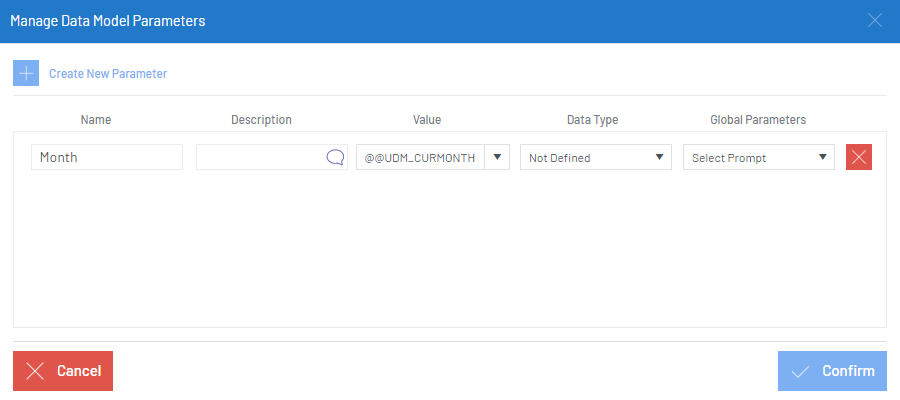This screenshot has height=400, width=900.
Task: Click the Data Type column header
Action: click(593, 120)
